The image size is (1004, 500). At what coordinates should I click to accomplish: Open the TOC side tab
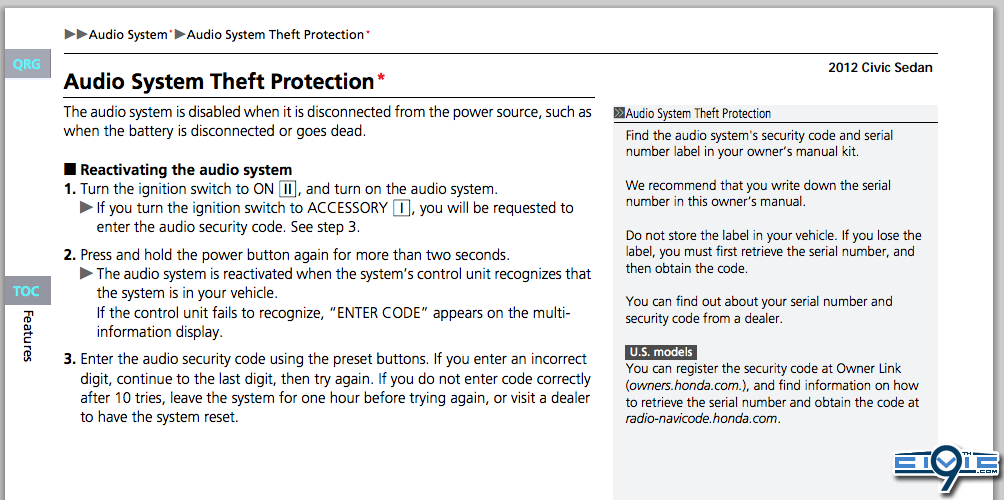[28, 291]
